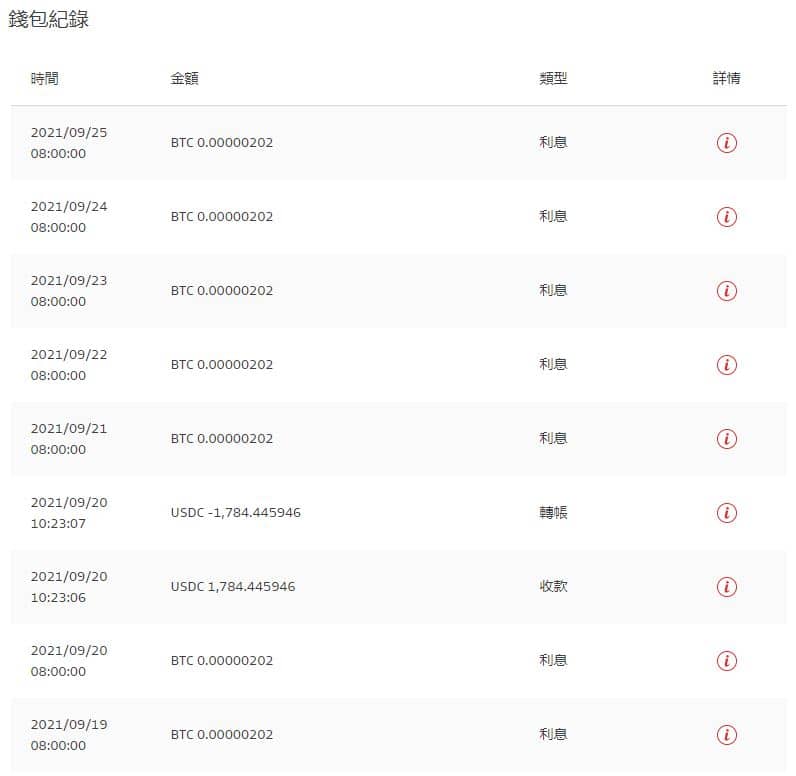Click the 詳情 column header
796x776 pixels.
coord(726,78)
